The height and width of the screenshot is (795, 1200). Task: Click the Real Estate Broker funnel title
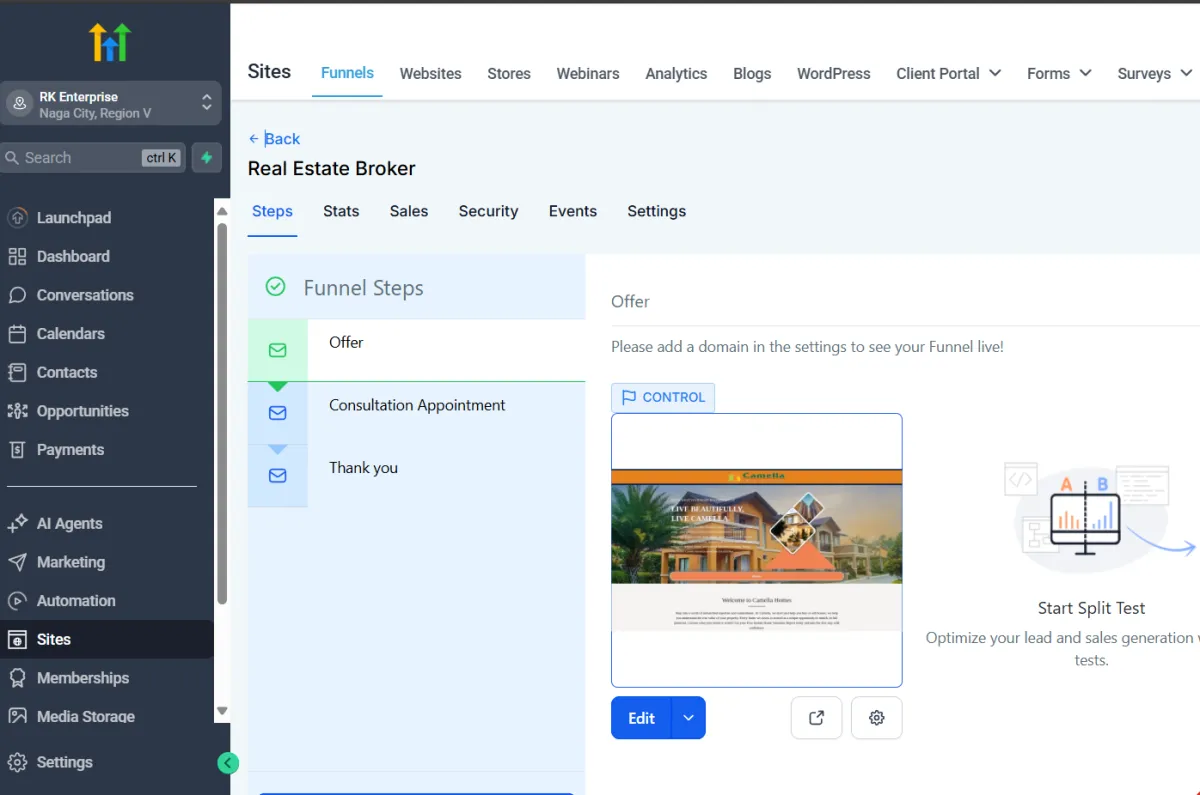[x=332, y=169]
